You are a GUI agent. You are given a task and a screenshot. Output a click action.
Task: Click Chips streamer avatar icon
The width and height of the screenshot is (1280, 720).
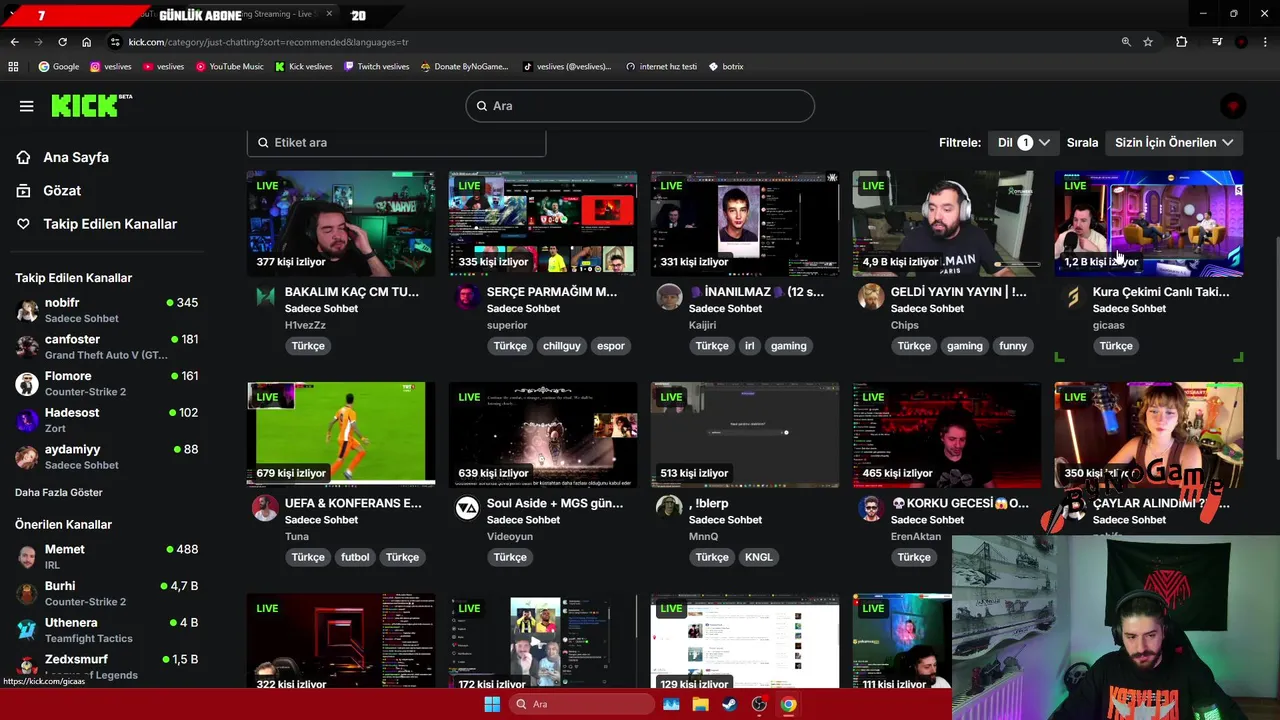[x=871, y=297]
